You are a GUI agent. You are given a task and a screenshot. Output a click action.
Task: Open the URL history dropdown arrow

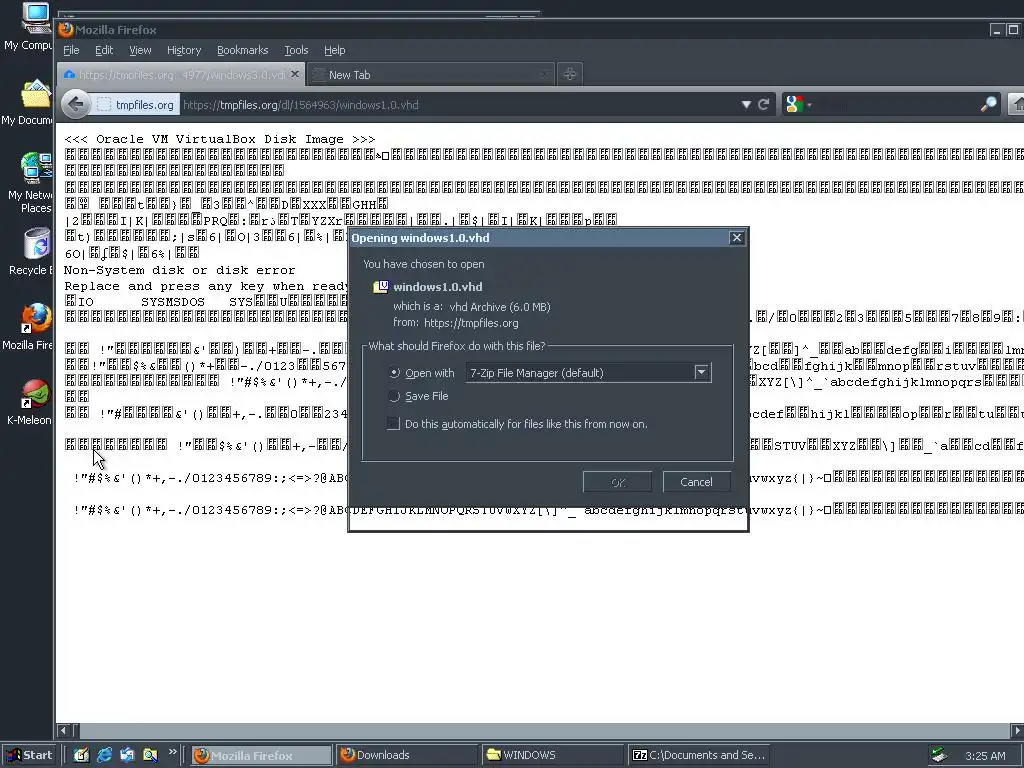746,104
